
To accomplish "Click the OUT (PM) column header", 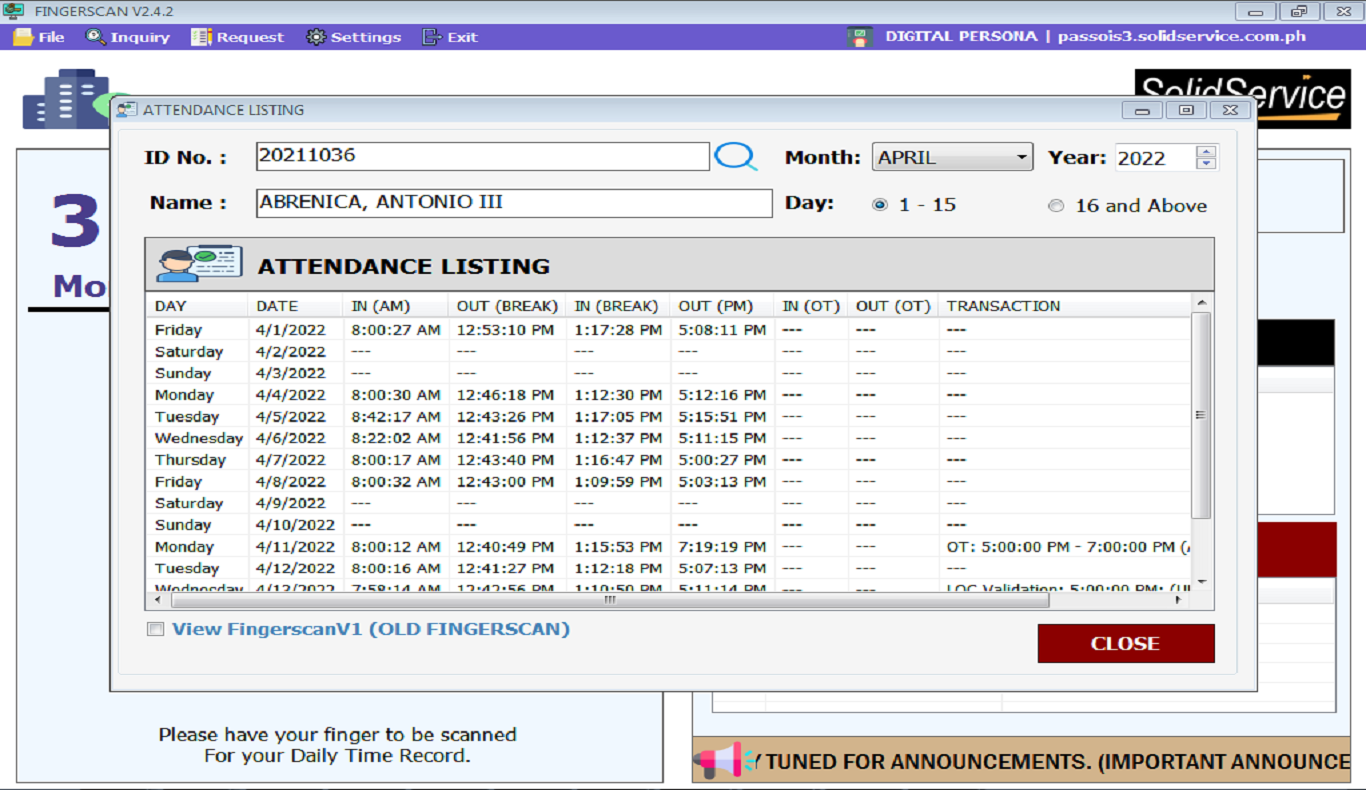I will pyautogui.click(x=723, y=306).
